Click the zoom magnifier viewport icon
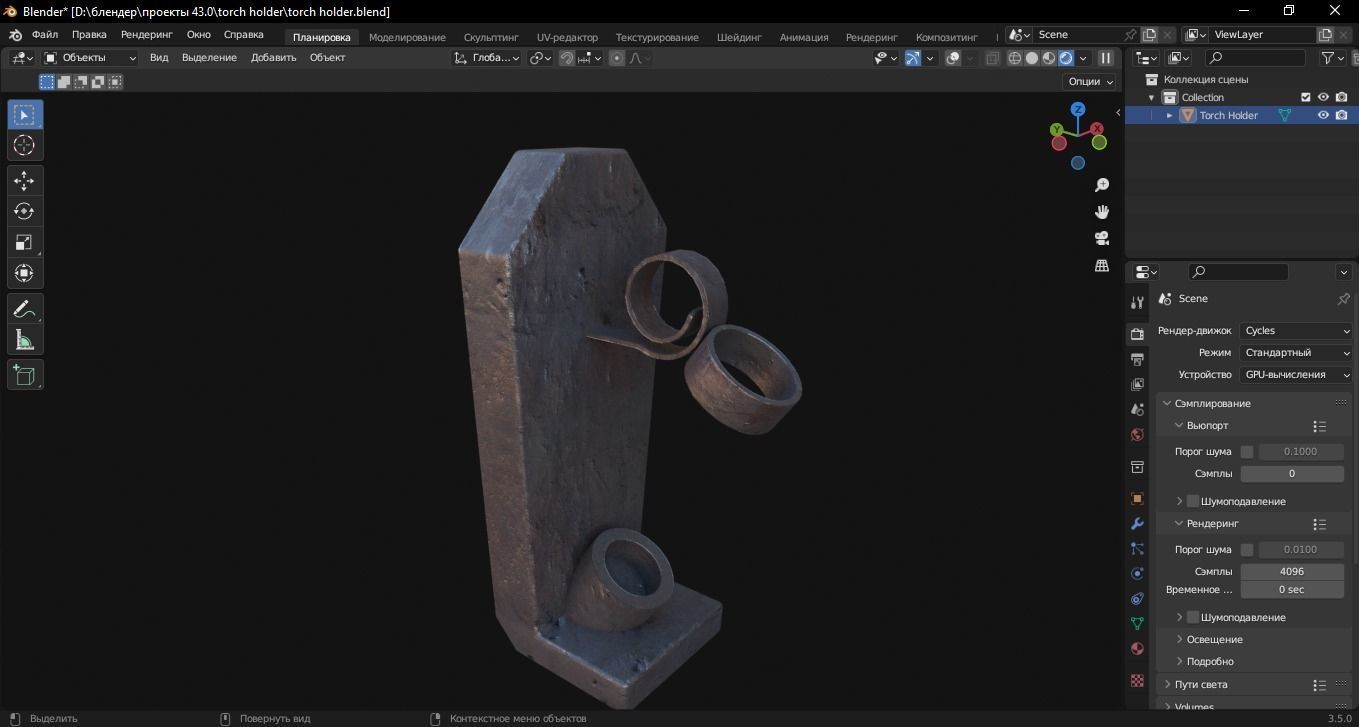The image size is (1359, 727). tap(1102, 185)
